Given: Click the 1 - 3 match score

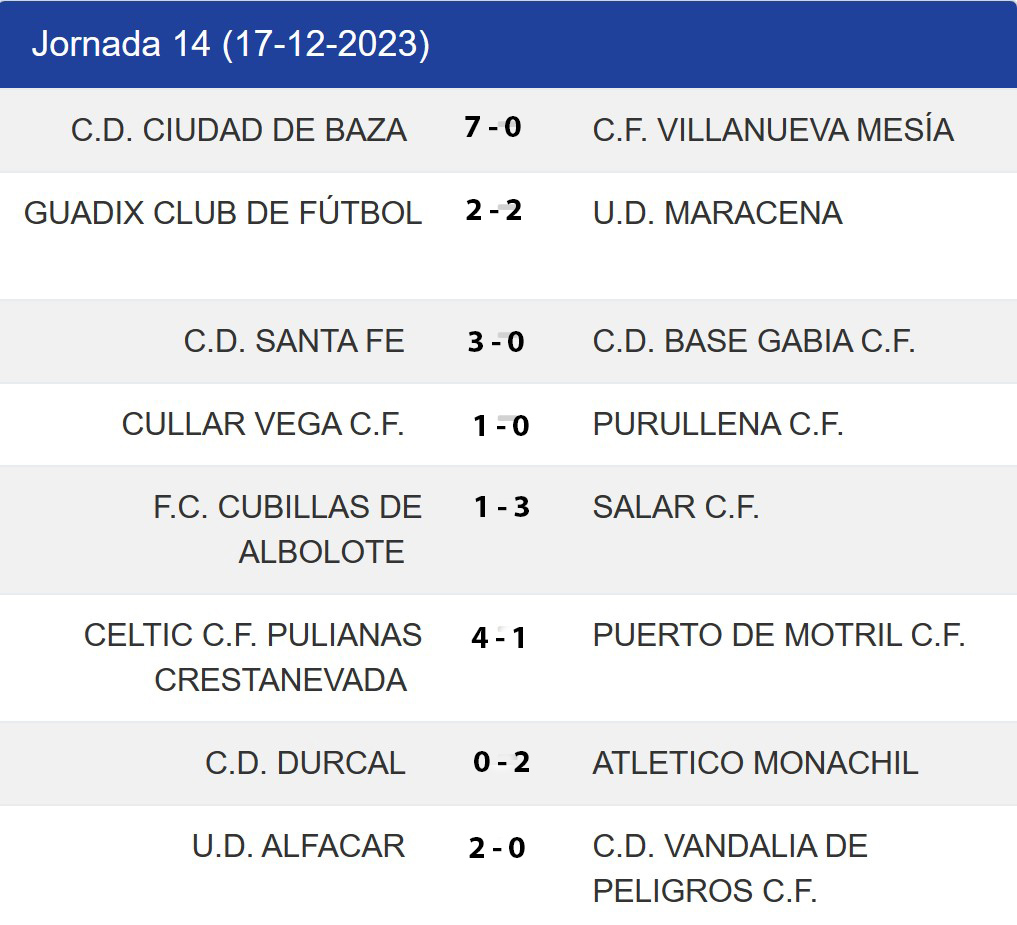Looking at the screenshot, I should click(x=501, y=507).
